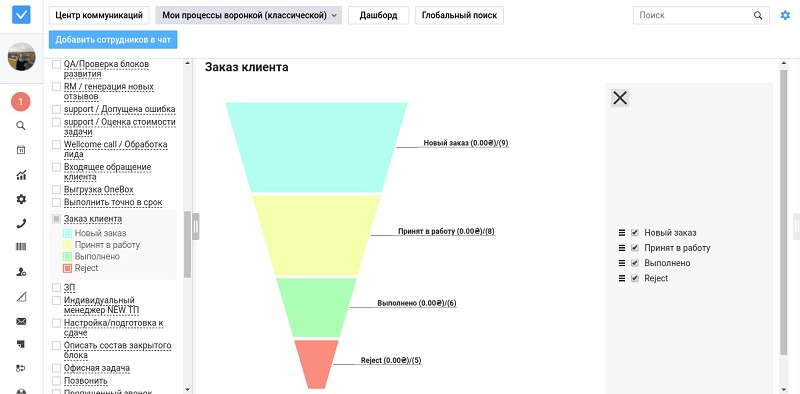Open the settings gear in top-right corner
This screenshot has height=394, width=800.
tap(785, 15)
